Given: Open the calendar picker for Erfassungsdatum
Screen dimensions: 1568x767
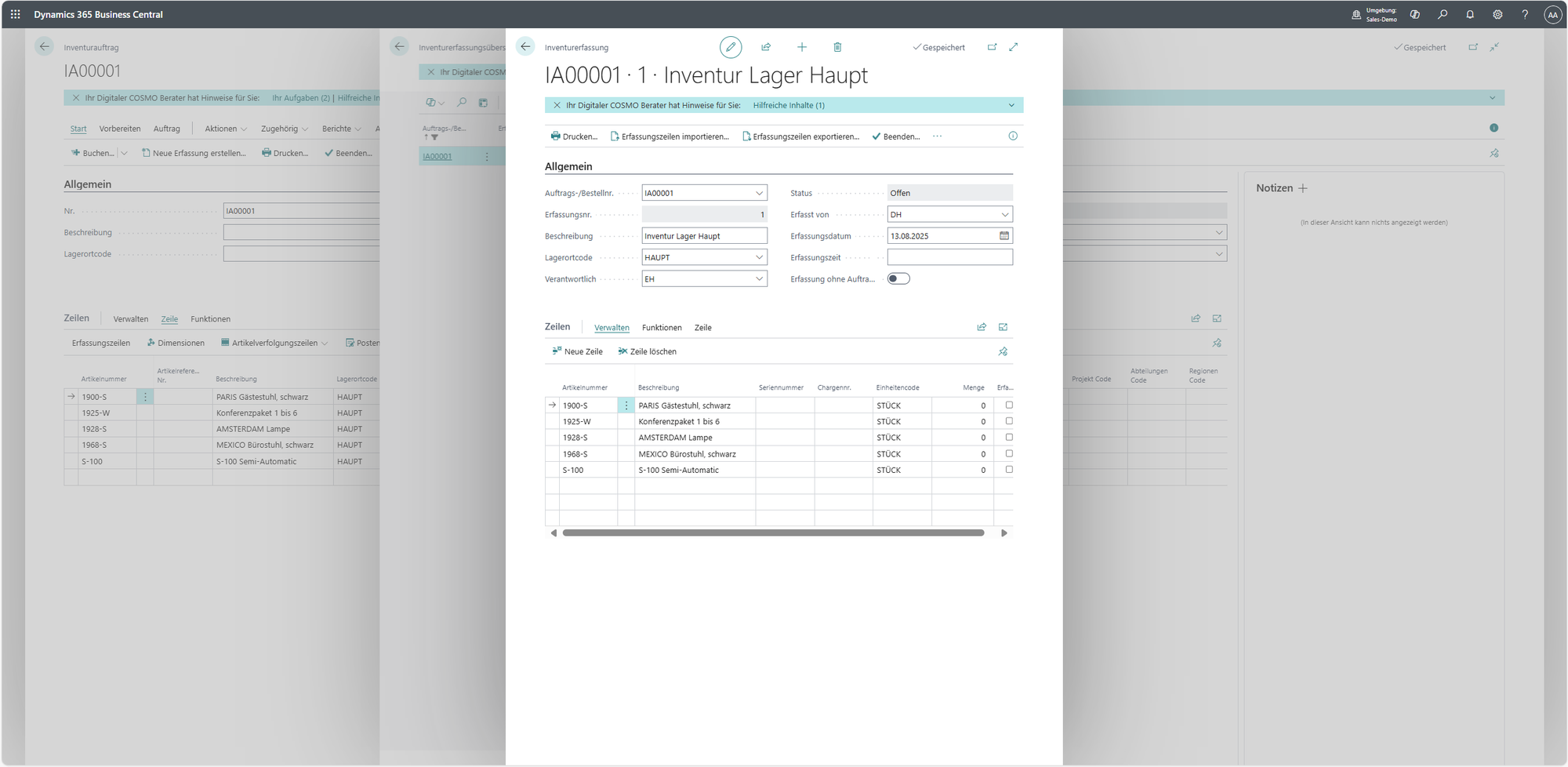Looking at the screenshot, I should click(1004, 235).
